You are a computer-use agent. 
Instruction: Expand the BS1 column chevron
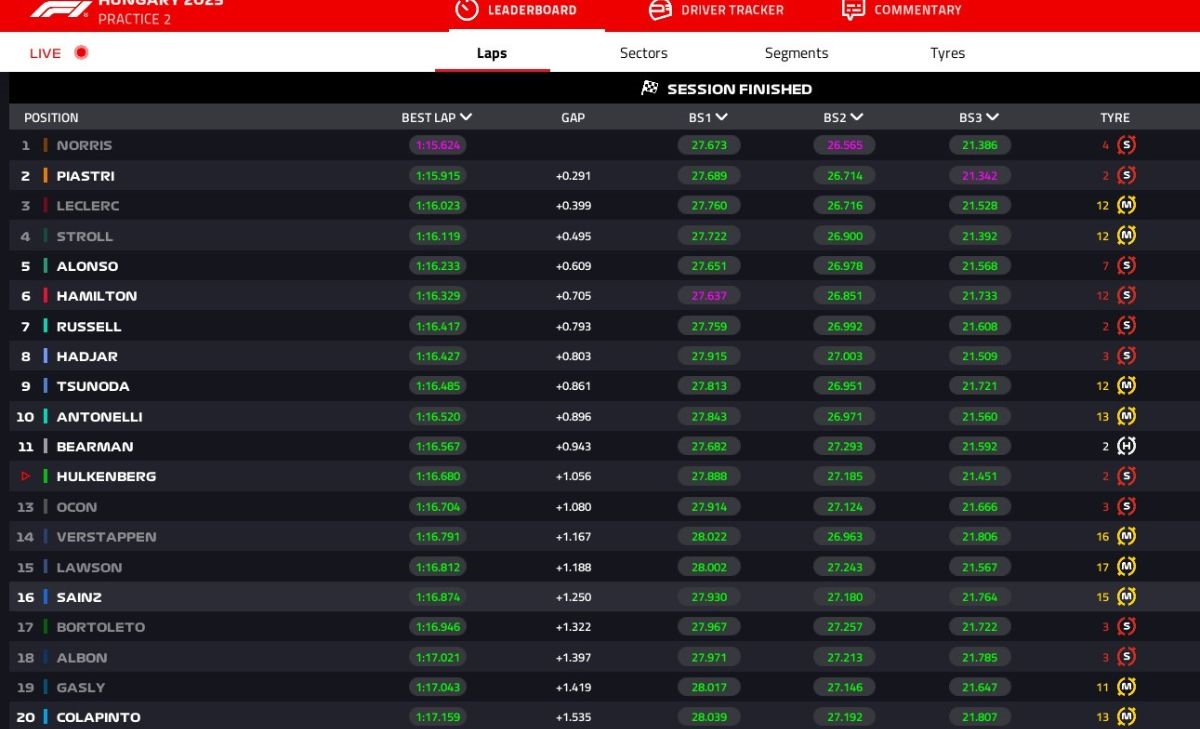722,117
